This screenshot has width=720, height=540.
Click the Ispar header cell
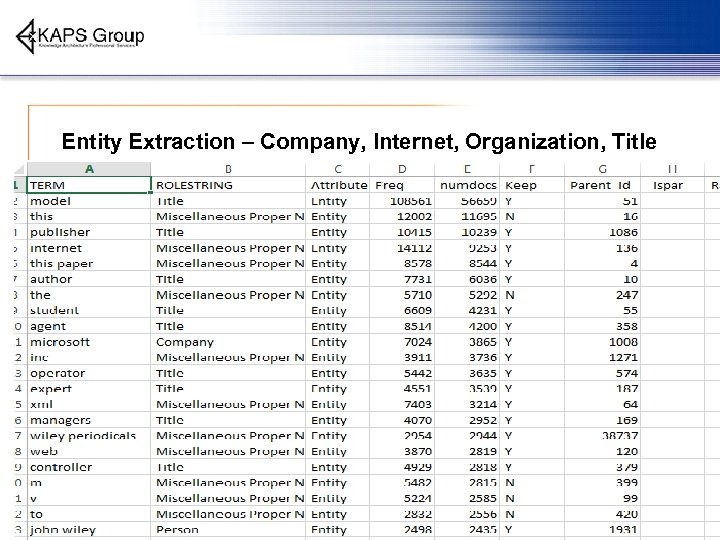point(672,185)
